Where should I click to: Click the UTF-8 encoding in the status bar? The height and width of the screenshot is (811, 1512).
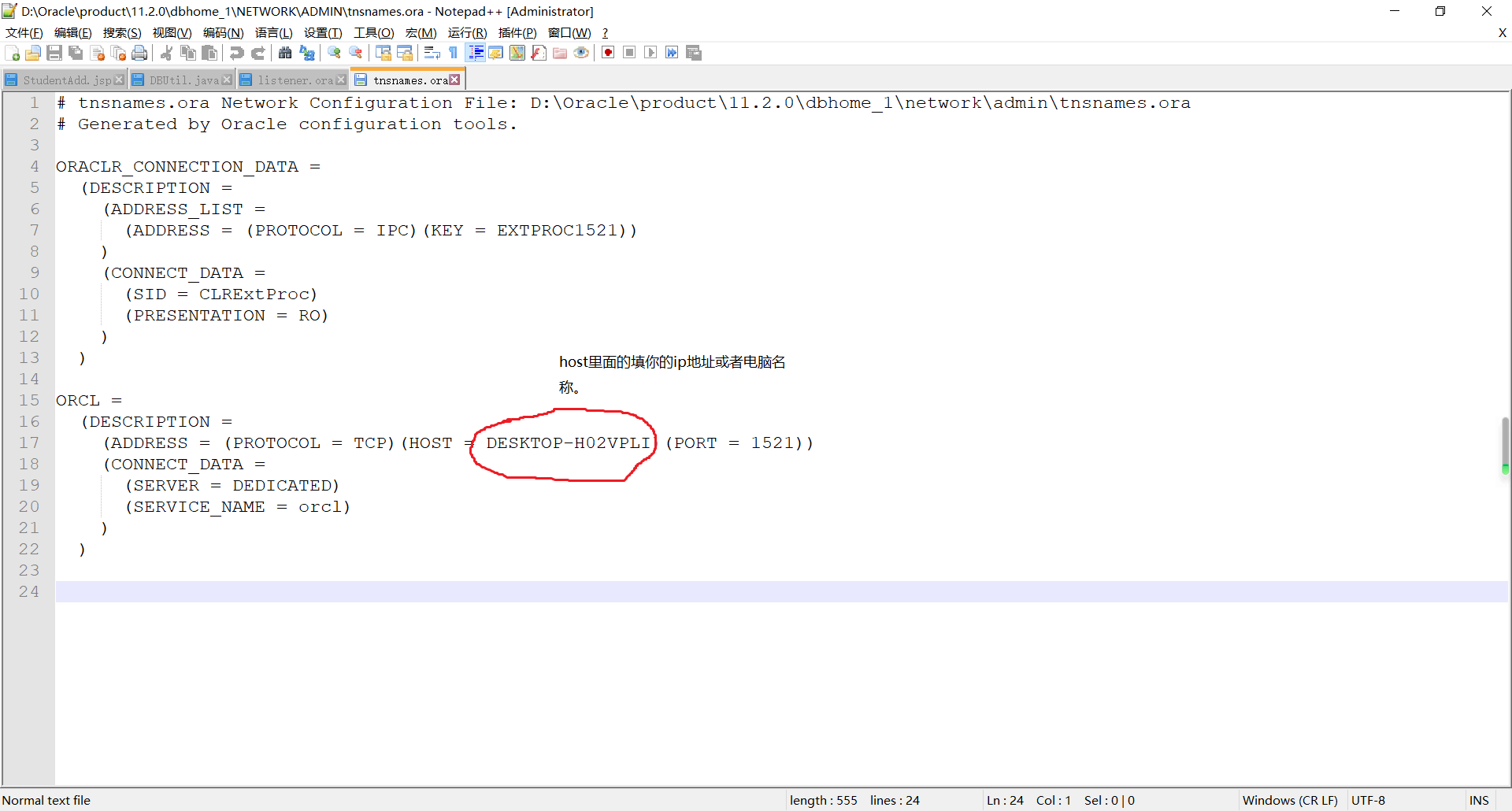click(1368, 800)
